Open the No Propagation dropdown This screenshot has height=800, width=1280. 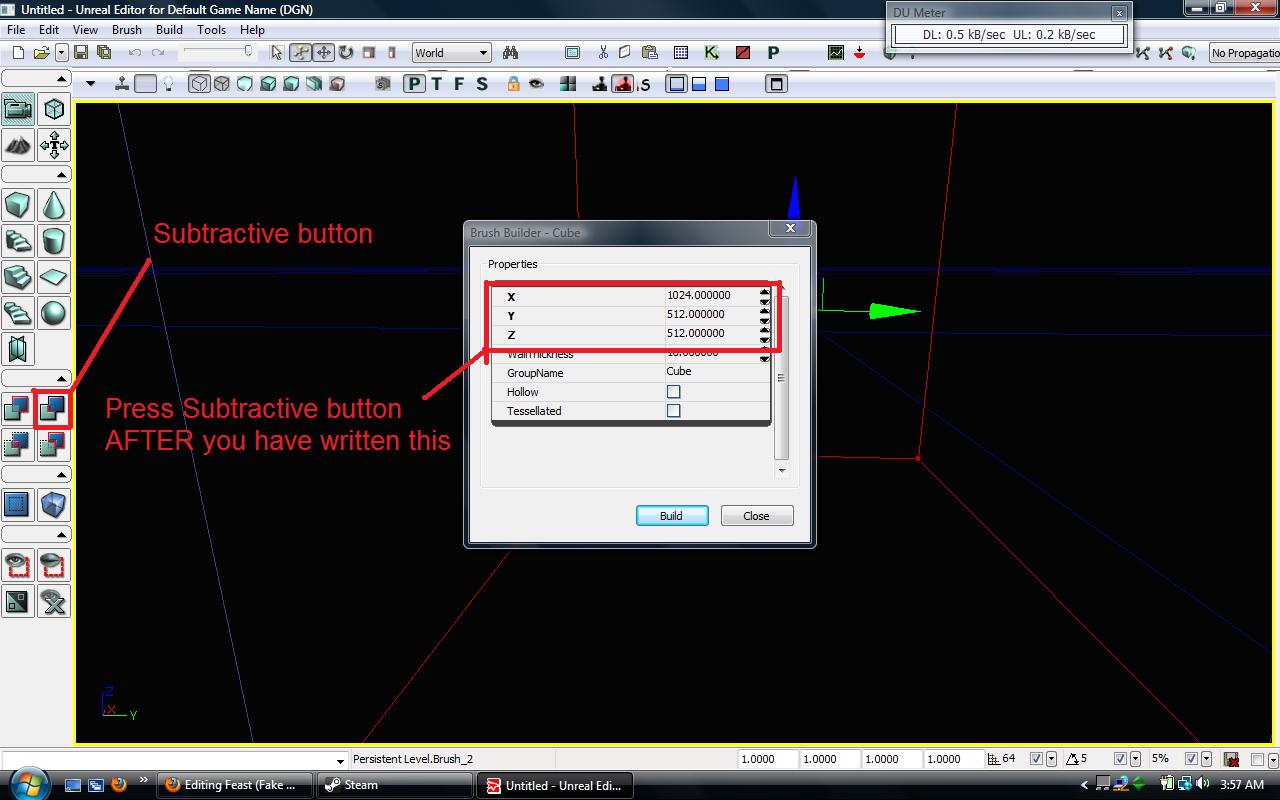coord(1244,53)
